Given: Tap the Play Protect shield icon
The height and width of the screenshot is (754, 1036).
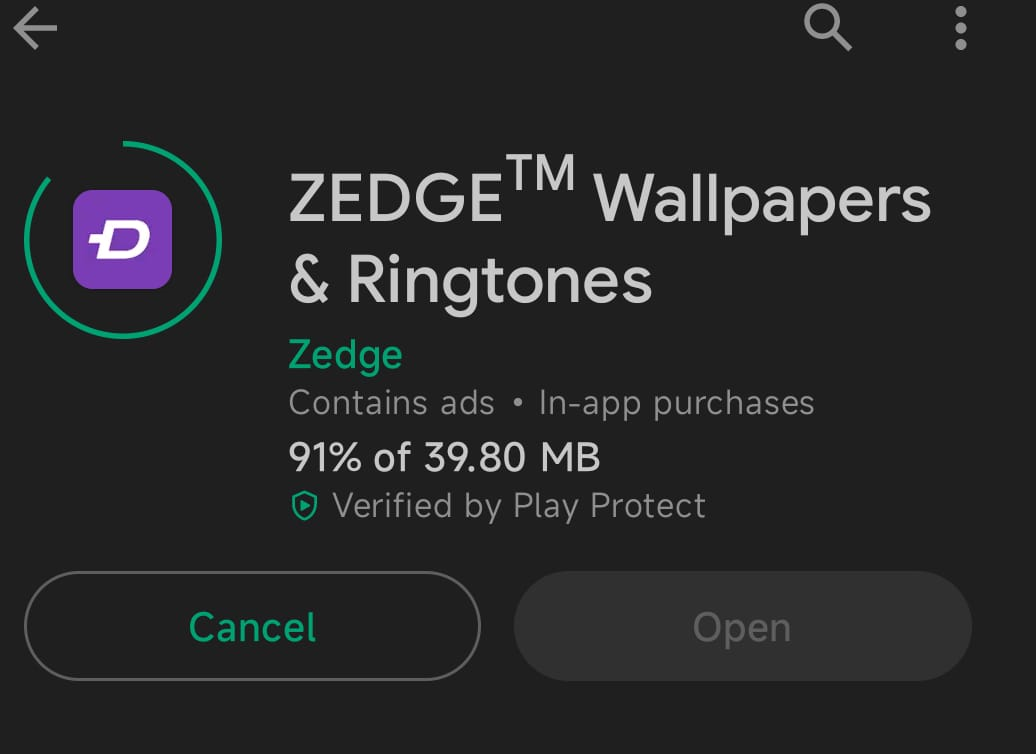Looking at the screenshot, I should [x=303, y=507].
